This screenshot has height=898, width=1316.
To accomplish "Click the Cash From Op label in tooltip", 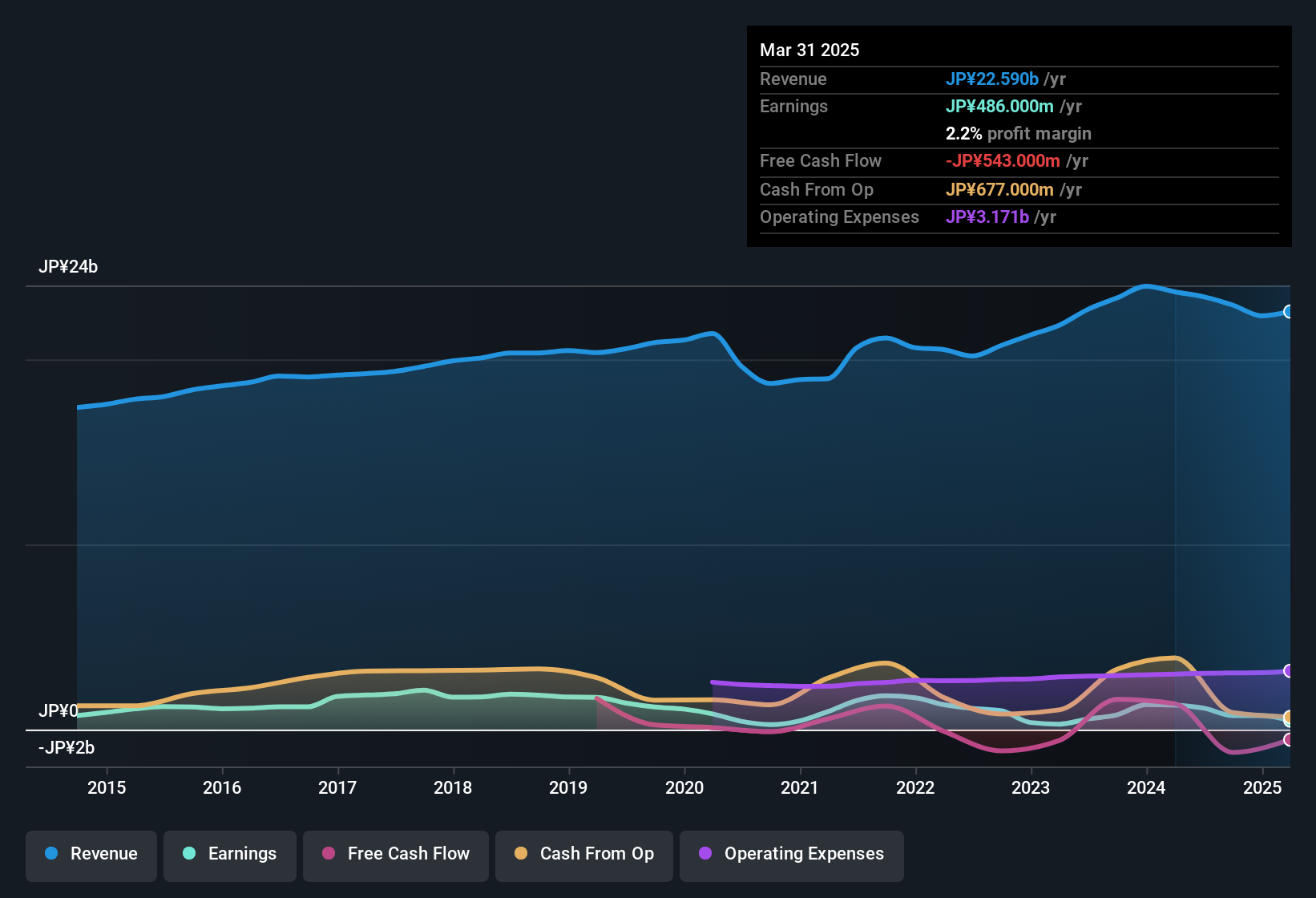I will pyautogui.click(x=817, y=189).
